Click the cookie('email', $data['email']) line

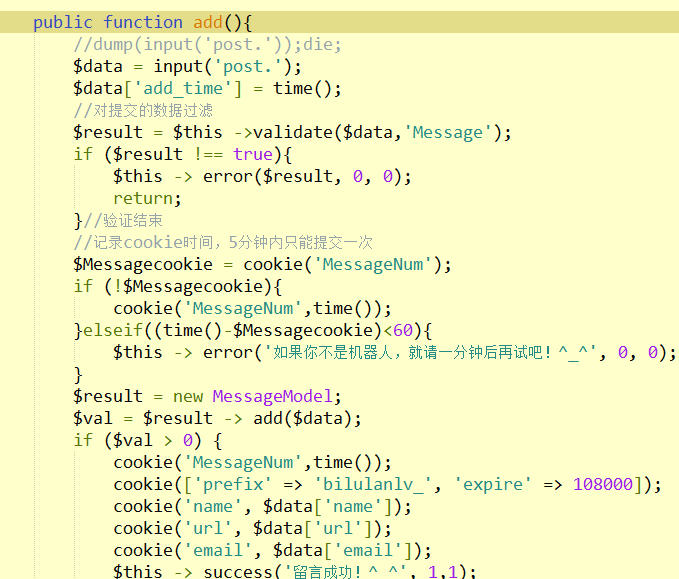[272, 550]
